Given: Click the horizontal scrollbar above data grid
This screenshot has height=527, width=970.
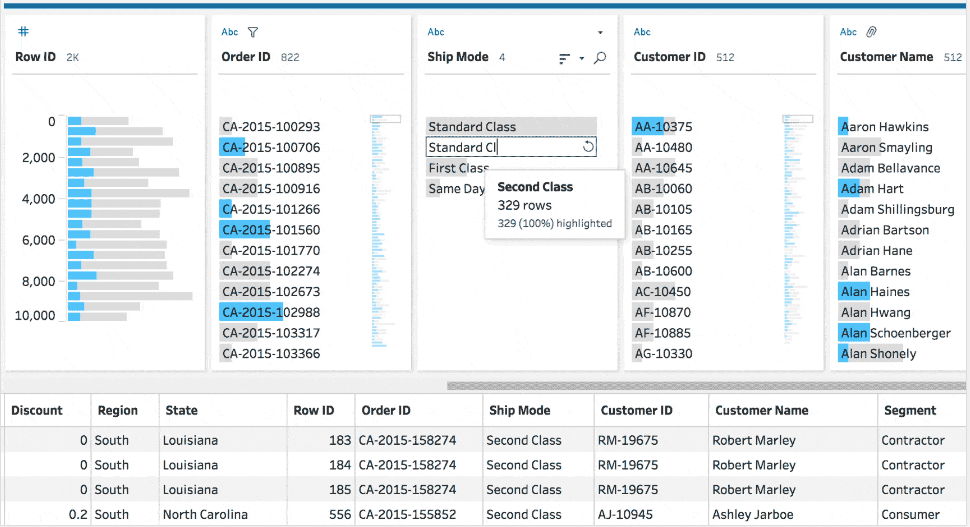Looking at the screenshot, I should click(706, 386).
